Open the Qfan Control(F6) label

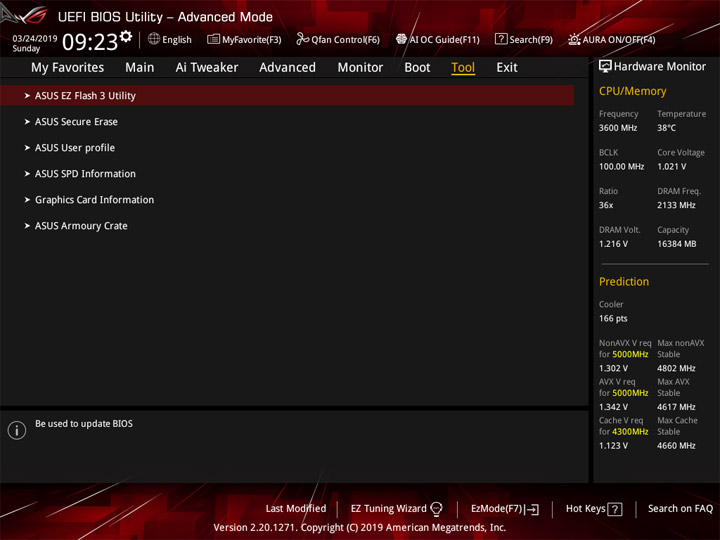point(345,40)
